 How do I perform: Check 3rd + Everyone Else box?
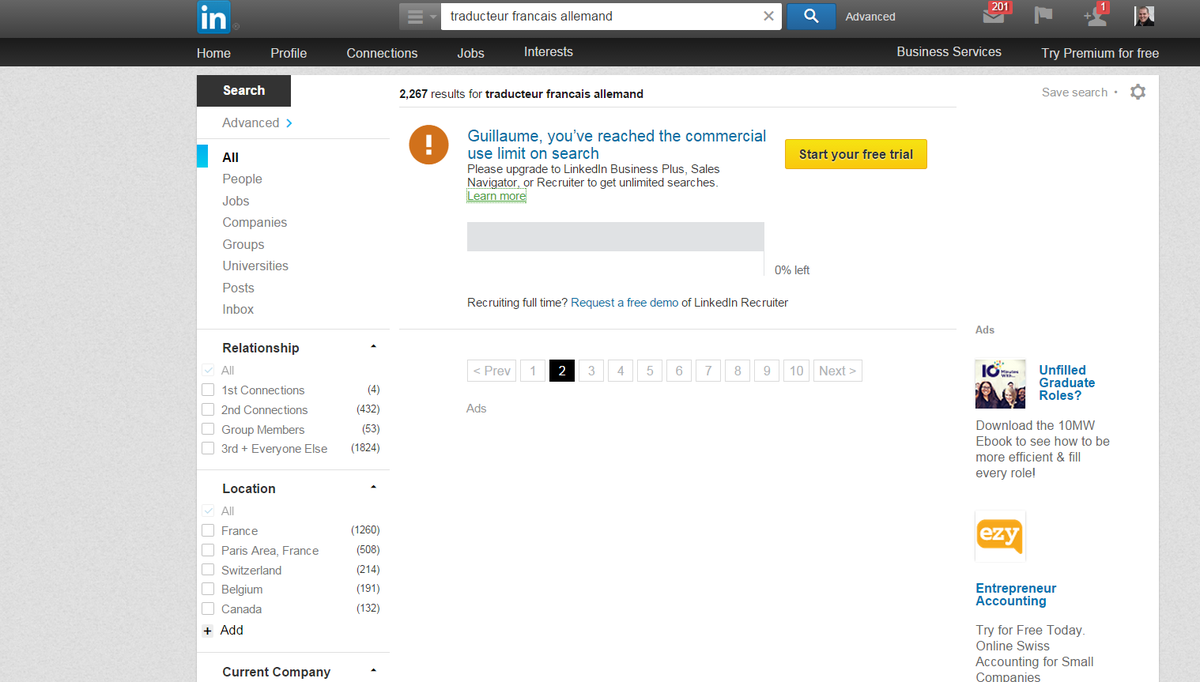[208, 449]
